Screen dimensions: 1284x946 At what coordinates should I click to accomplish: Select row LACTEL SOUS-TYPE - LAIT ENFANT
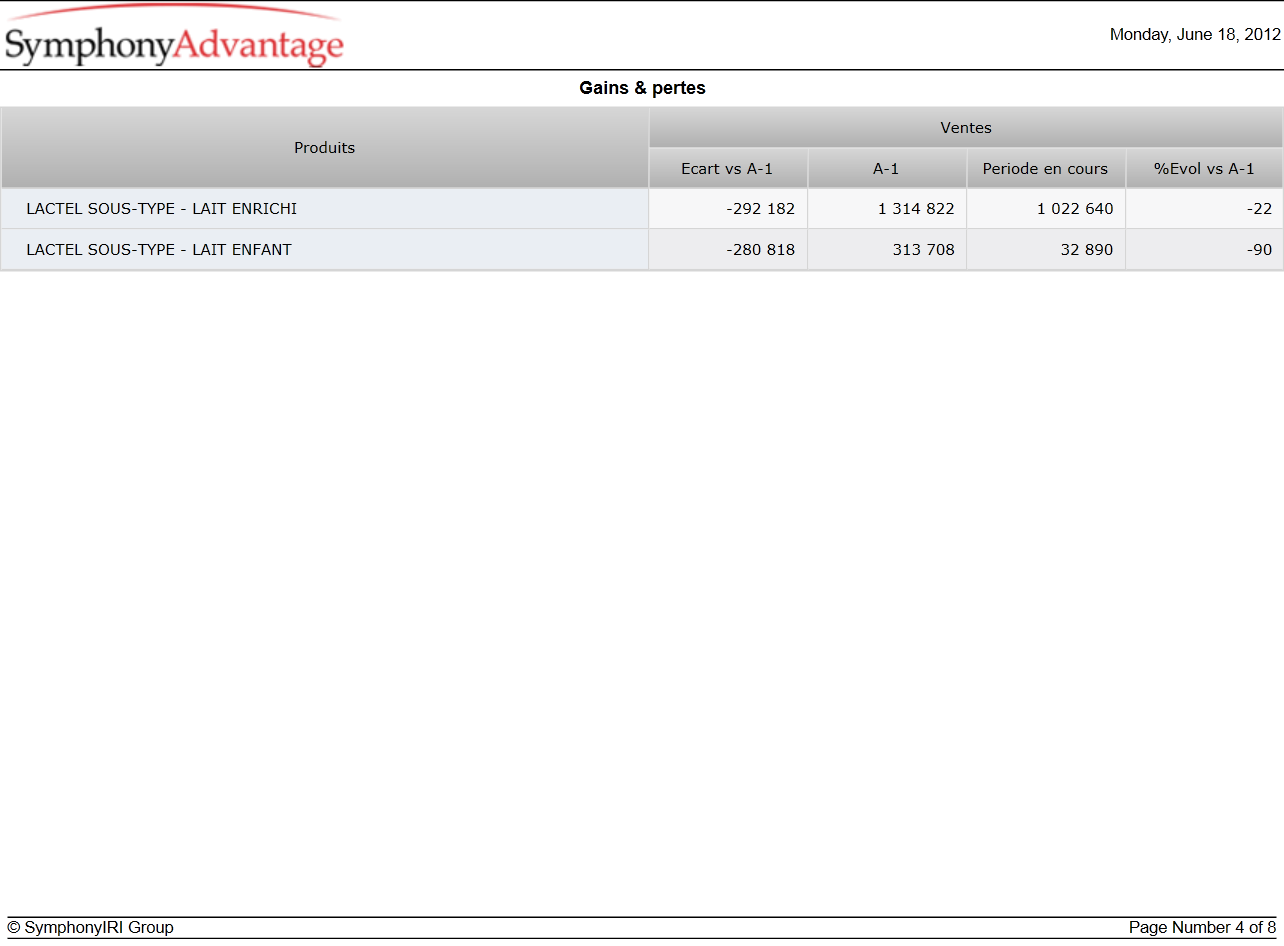coord(642,250)
